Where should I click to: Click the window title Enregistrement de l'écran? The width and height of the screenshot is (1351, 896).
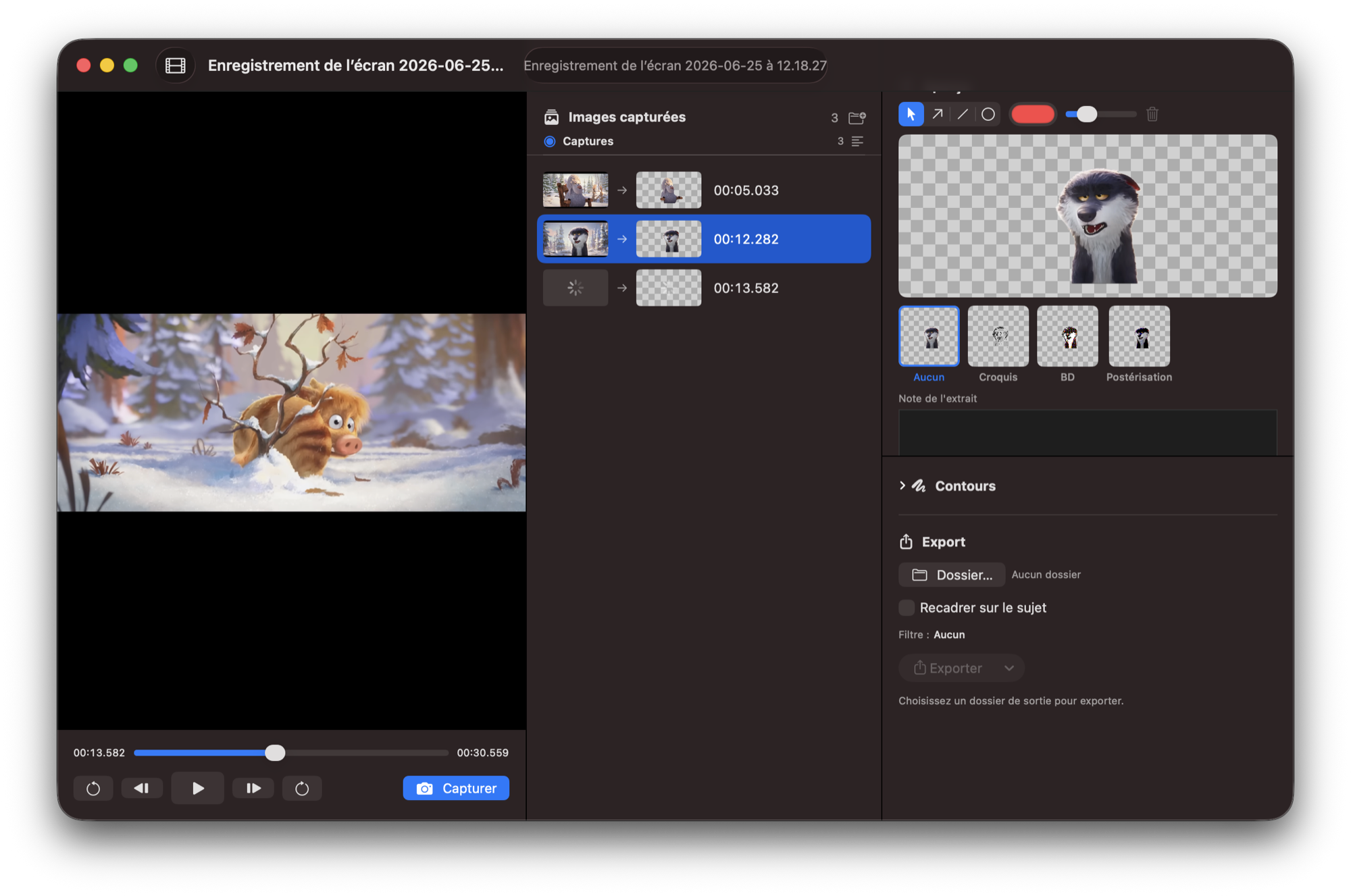(356, 65)
